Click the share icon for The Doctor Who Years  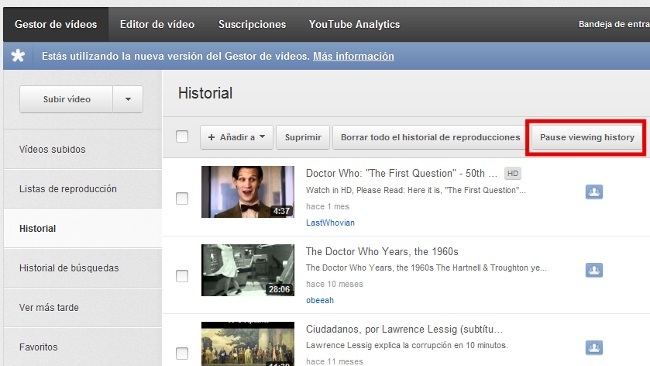pyautogui.click(x=594, y=270)
